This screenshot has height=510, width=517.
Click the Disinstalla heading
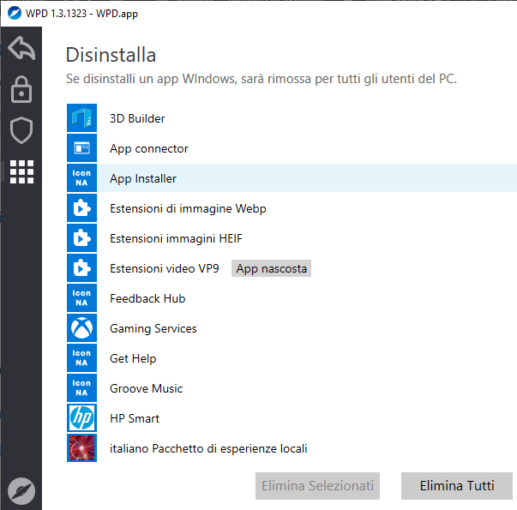[x=111, y=55]
